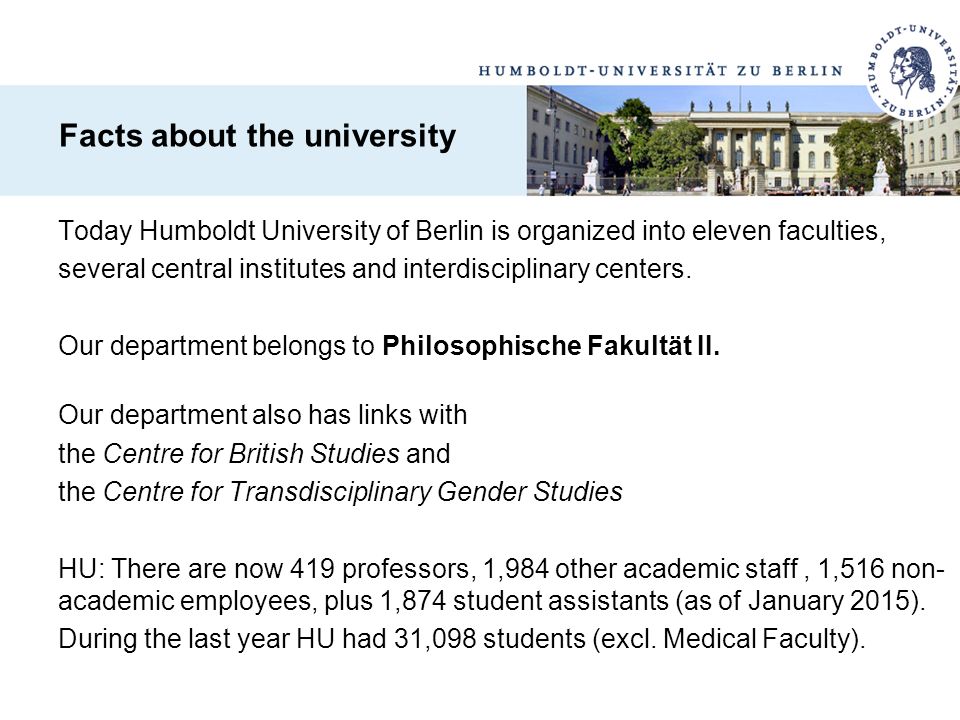Select the bold text 'Philosophische Fakultät II.'
The image size is (960, 720).
pos(551,346)
